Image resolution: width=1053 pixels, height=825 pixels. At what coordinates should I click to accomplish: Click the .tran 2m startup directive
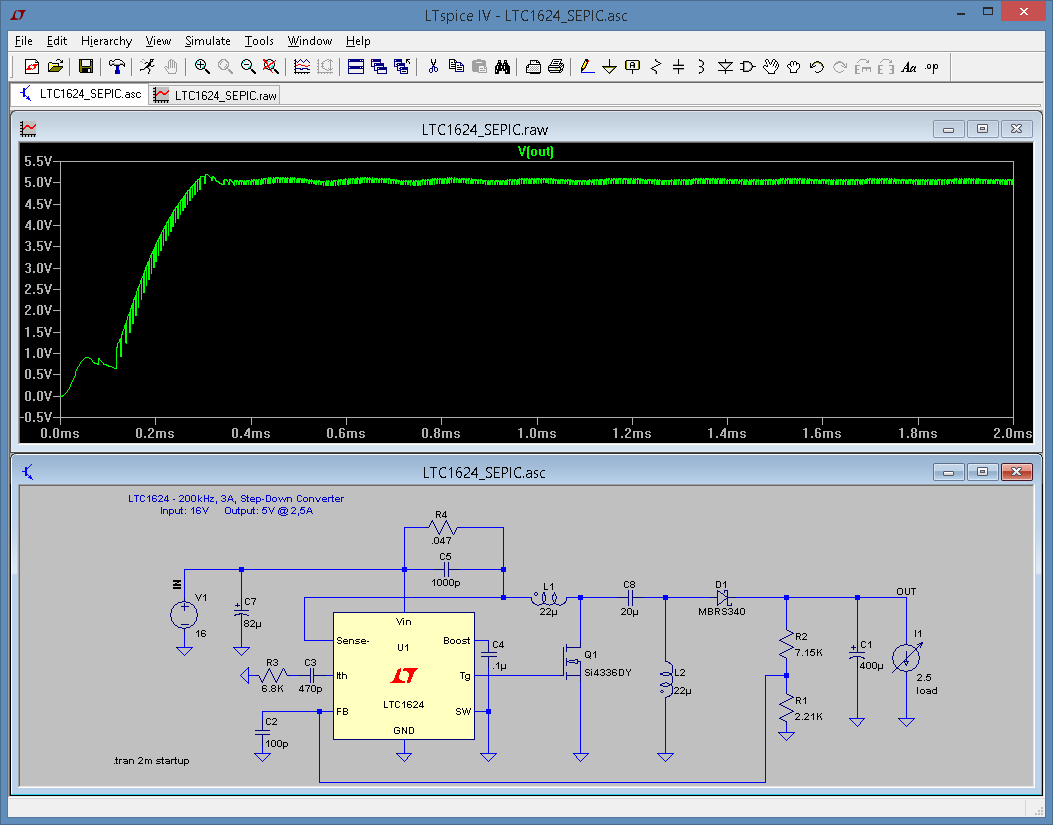click(x=151, y=761)
